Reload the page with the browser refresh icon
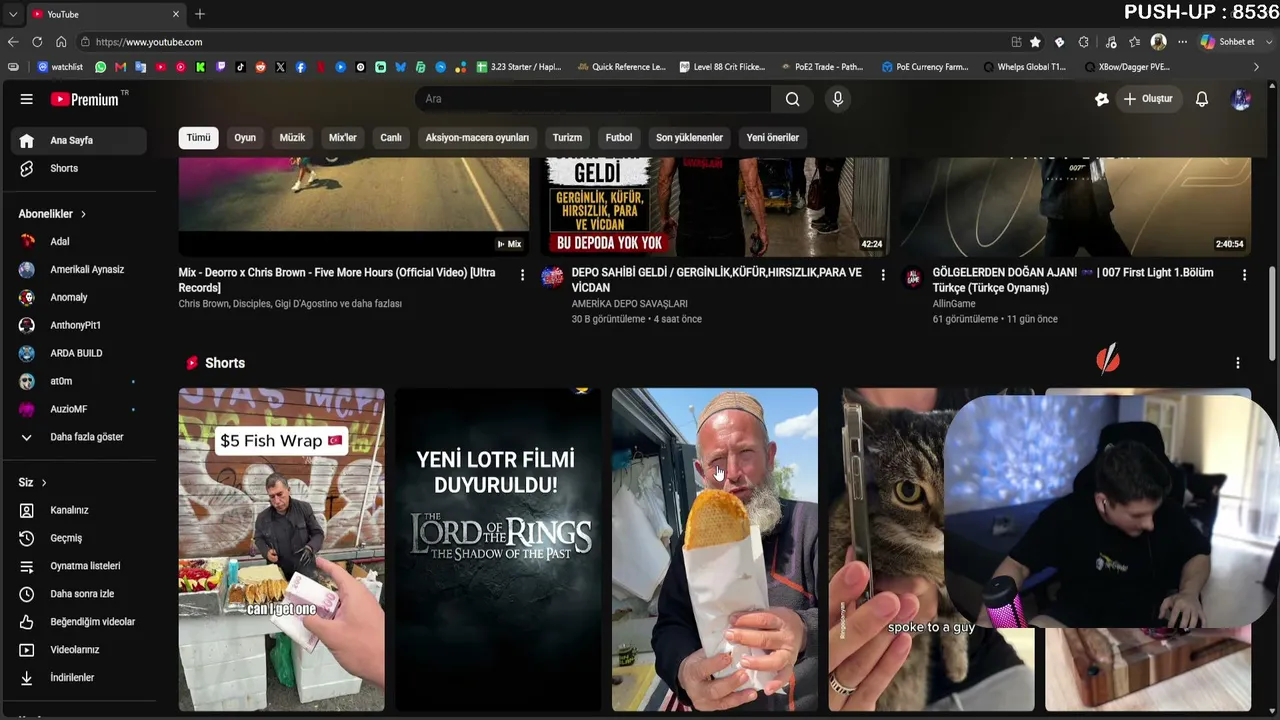1280x720 pixels. tap(37, 42)
